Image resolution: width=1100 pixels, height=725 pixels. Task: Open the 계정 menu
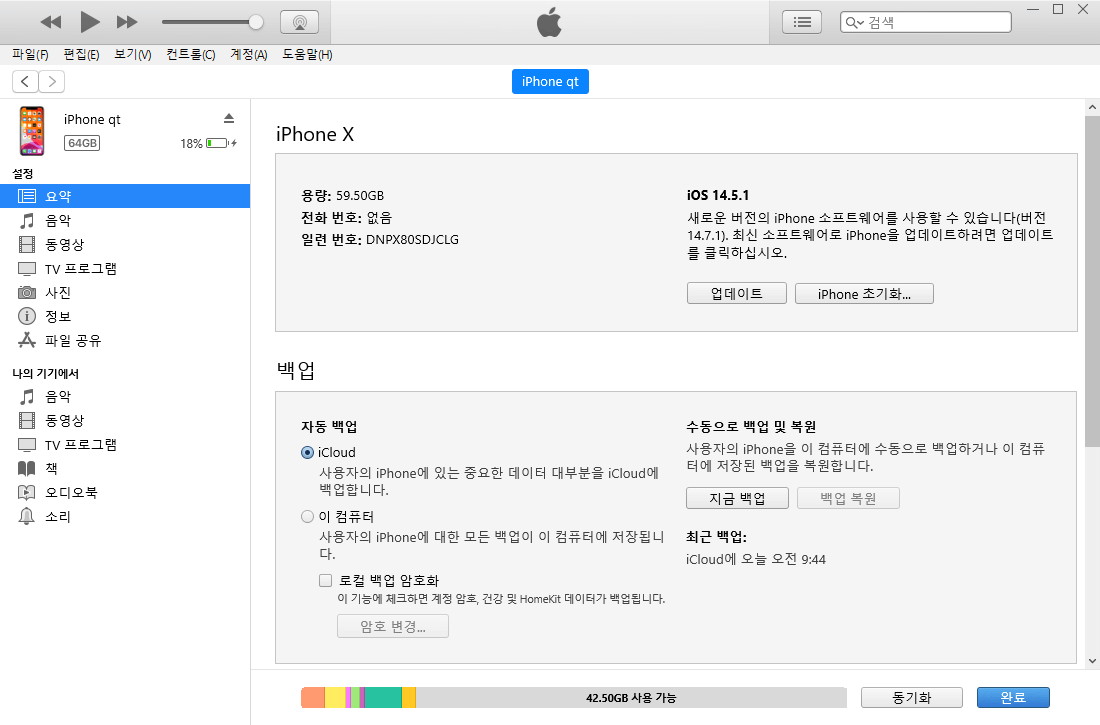pyautogui.click(x=246, y=54)
